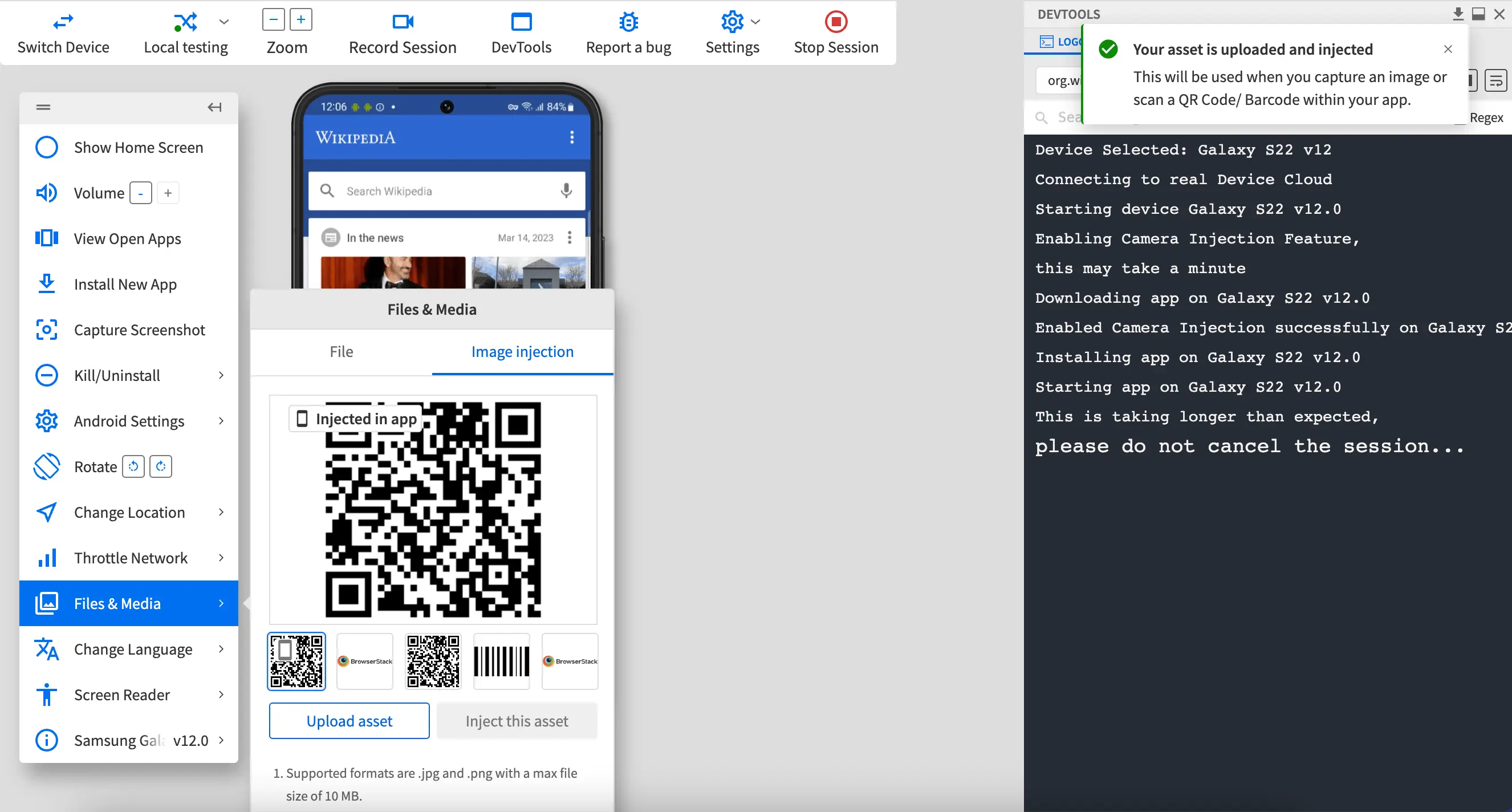Rotate device counter-clockwise
The width and height of the screenshot is (1512, 812).
pos(133,466)
